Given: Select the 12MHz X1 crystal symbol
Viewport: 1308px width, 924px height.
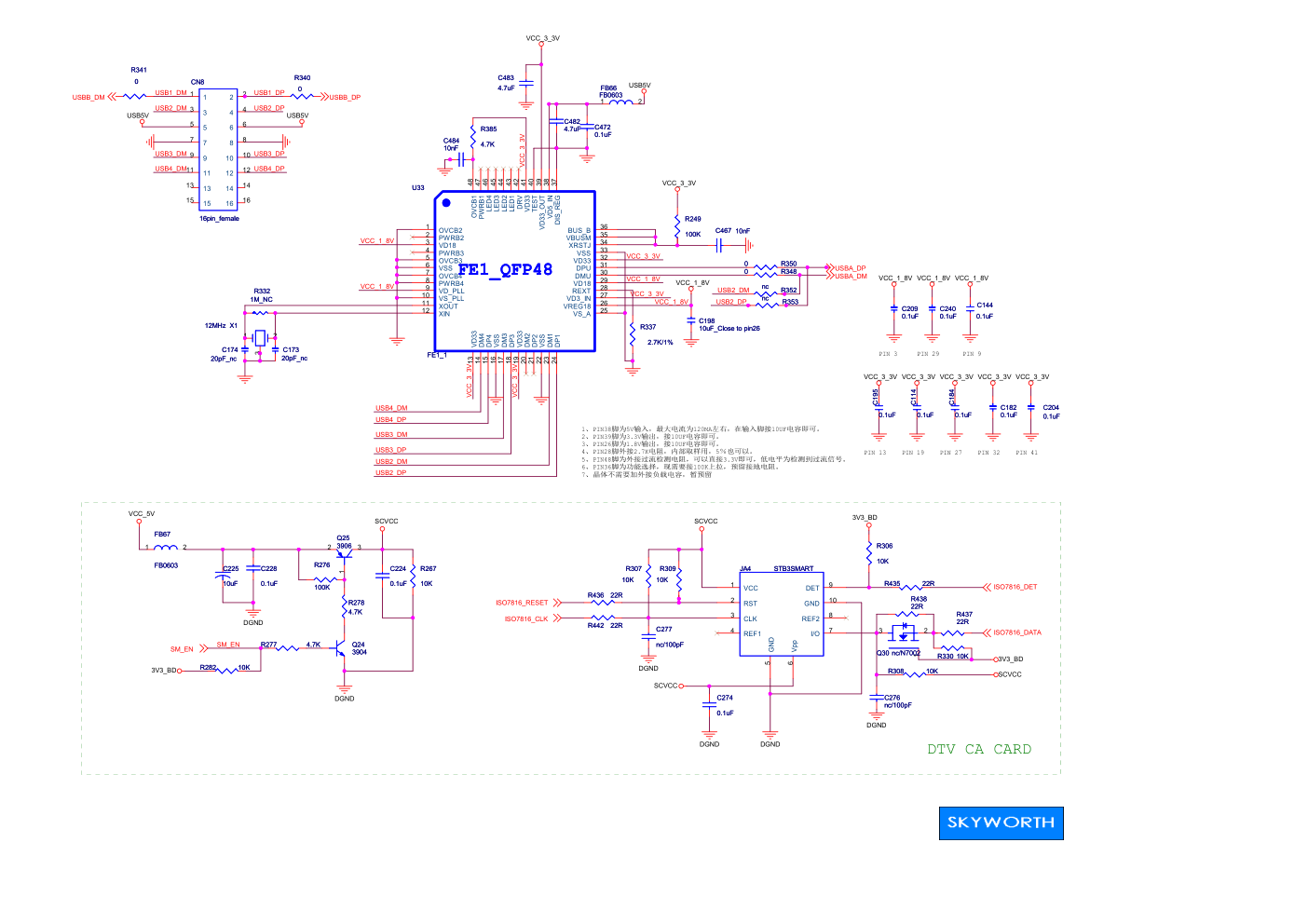Looking at the screenshot, I should pyautogui.click(x=259, y=338).
